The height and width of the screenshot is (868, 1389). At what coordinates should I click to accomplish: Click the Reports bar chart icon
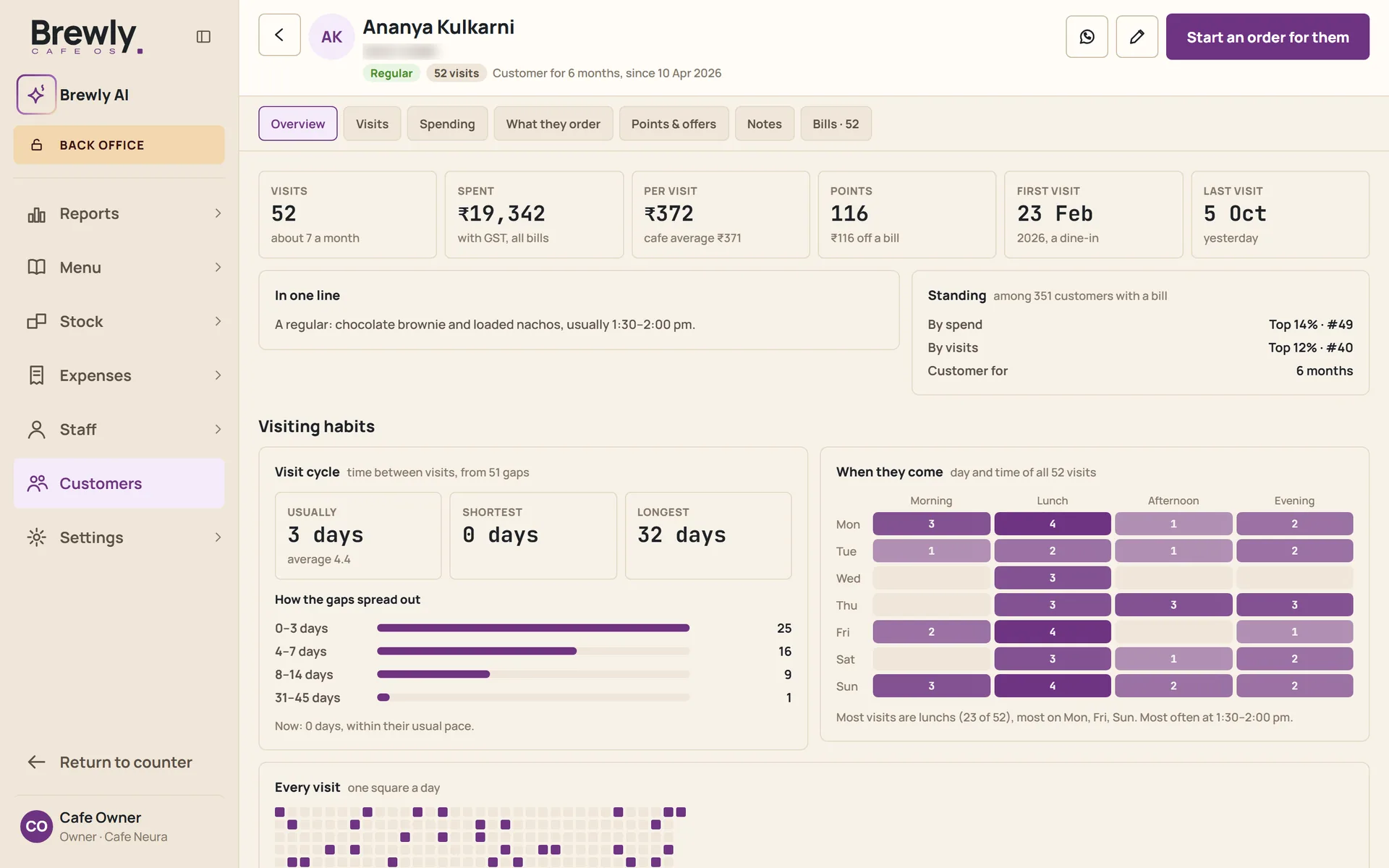[x=36, y=214]
